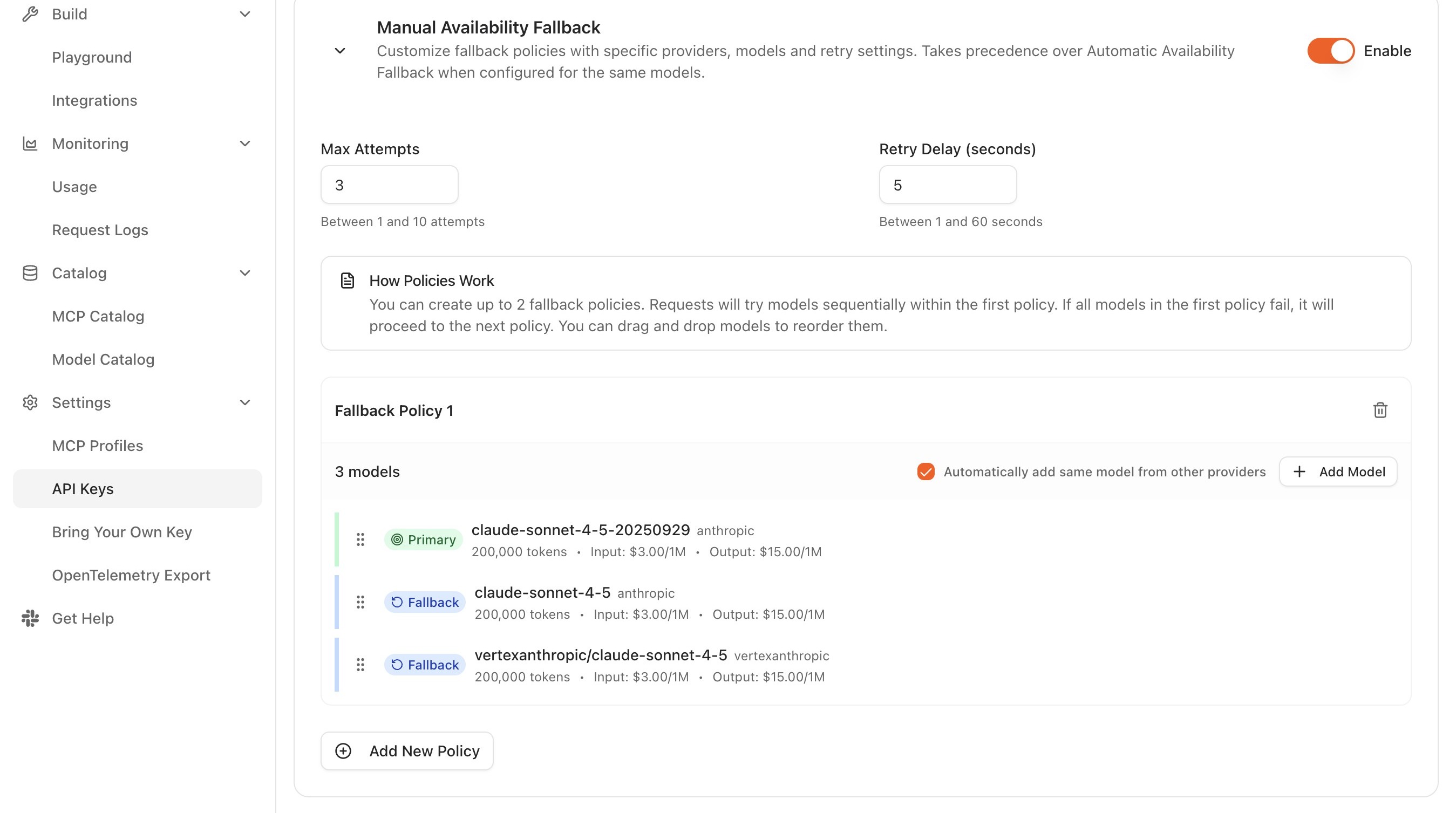The image size is (1456, 813).
Task: Collapse the Settings section chevron
Action: [x=245, y=402]
